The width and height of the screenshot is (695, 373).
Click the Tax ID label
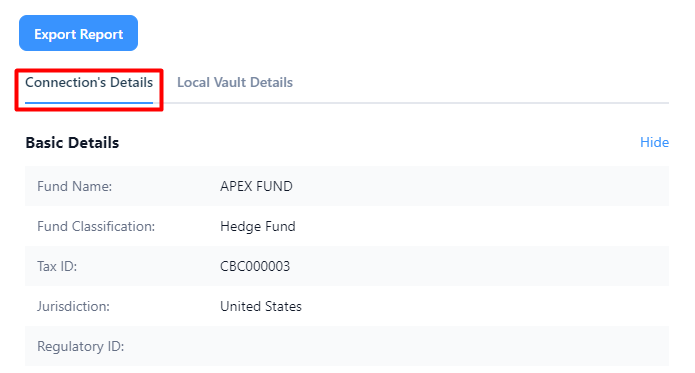[57, 266]
